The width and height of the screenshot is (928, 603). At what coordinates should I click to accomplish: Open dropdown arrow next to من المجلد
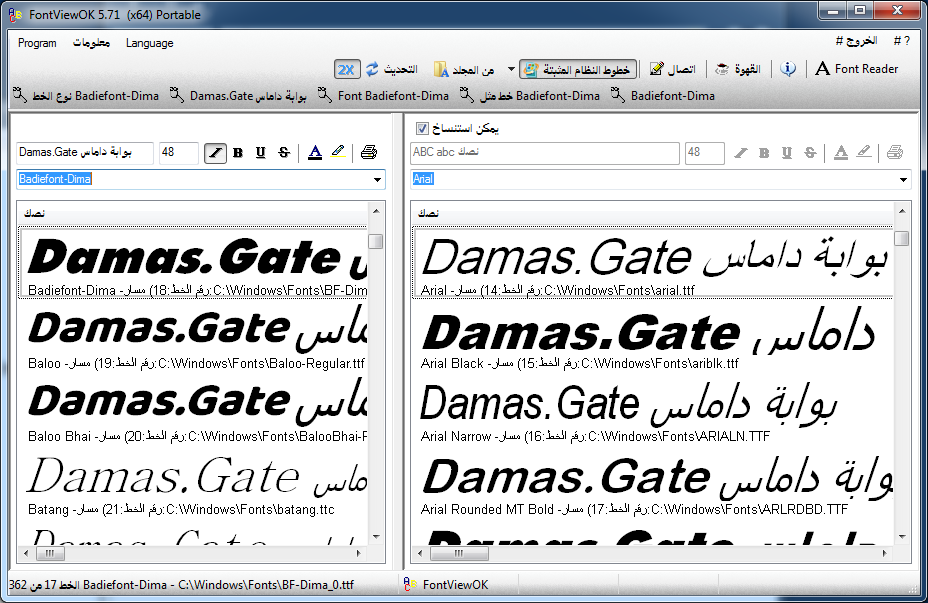click(511, 69)
